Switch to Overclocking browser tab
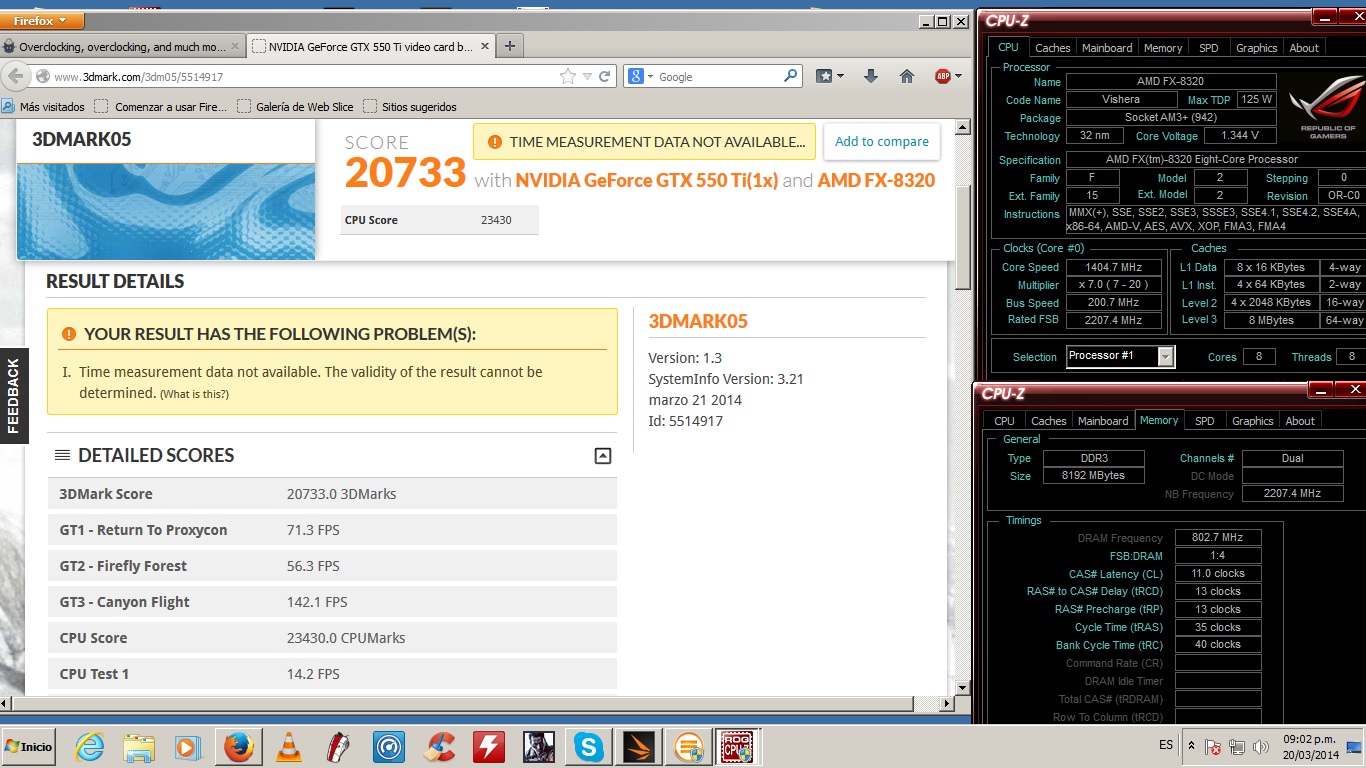The height and width of the screenshot is (768, 1366). pos(122,46)
